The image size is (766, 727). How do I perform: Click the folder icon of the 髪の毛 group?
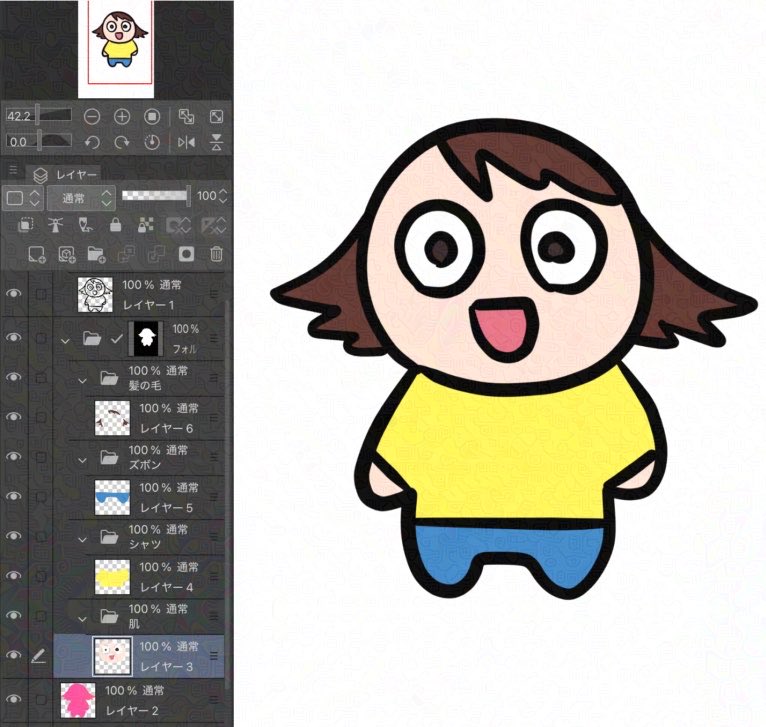click(109, 377)
